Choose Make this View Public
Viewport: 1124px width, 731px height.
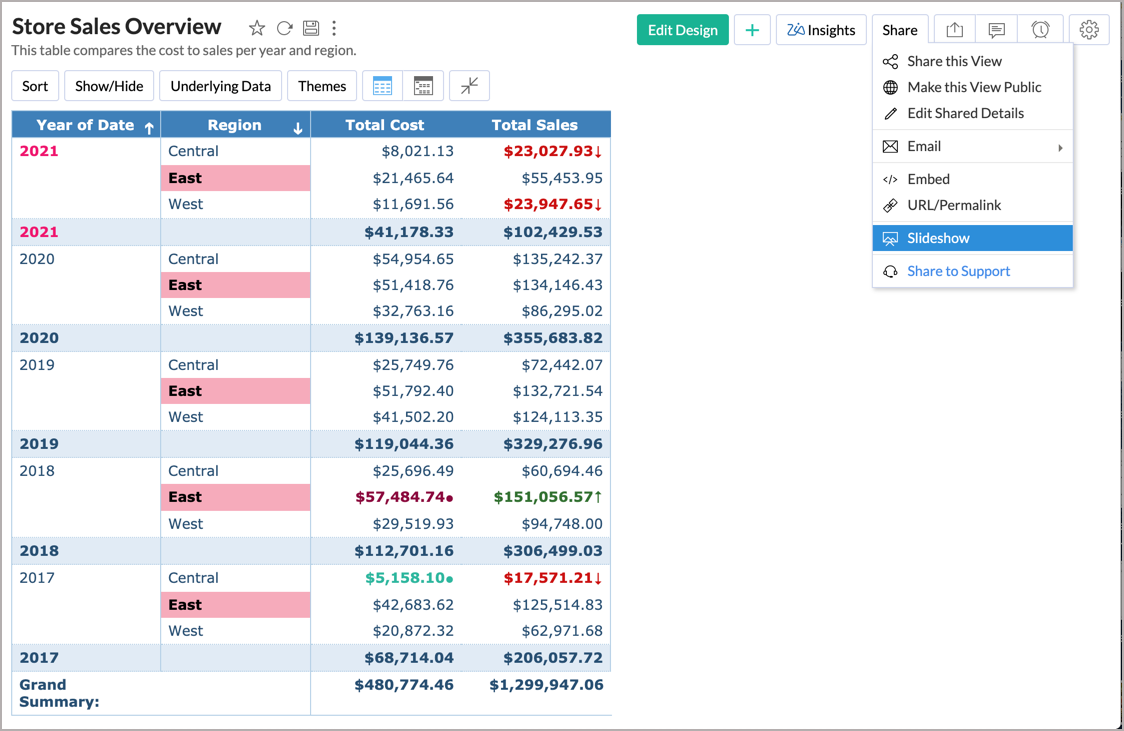tap(972, 87)
